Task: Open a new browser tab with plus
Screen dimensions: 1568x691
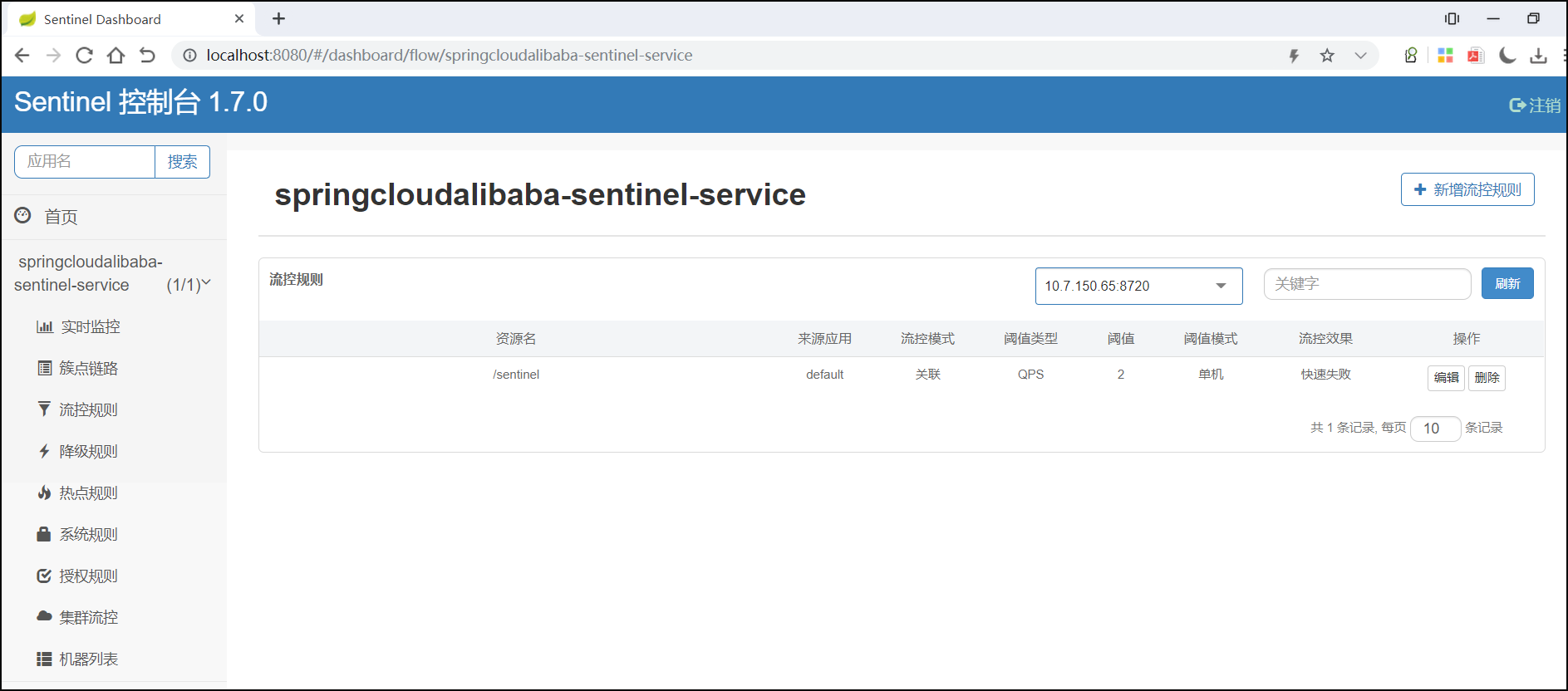Action: (x=279, y=18)
